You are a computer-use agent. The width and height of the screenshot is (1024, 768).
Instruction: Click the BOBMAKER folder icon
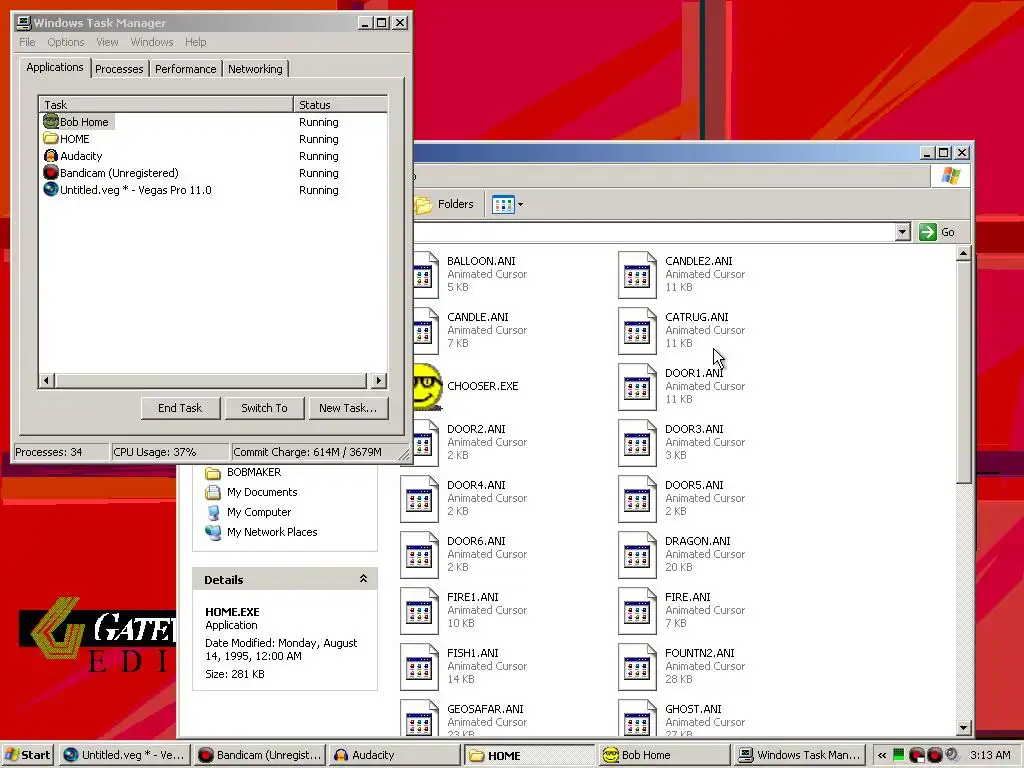(213, 472)
